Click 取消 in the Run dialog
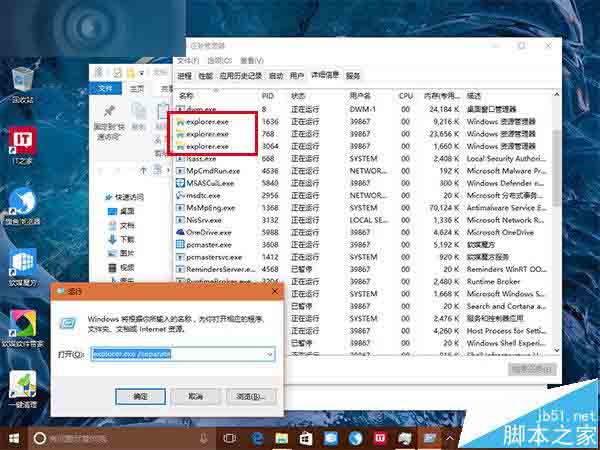This screenshot has height=450, width=600. point(196,396)
